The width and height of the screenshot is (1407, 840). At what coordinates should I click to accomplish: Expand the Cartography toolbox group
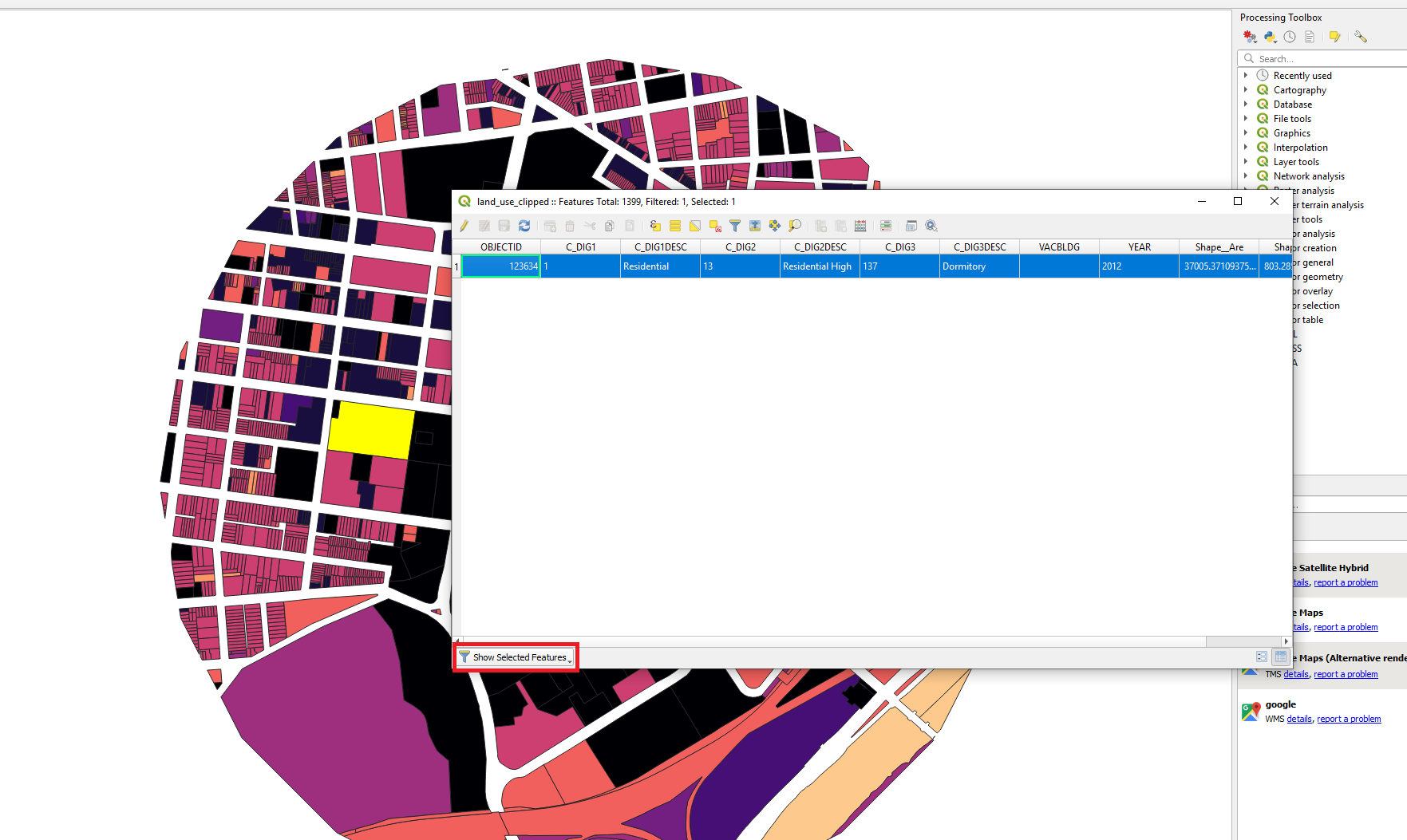click(x=1246, y=90)
